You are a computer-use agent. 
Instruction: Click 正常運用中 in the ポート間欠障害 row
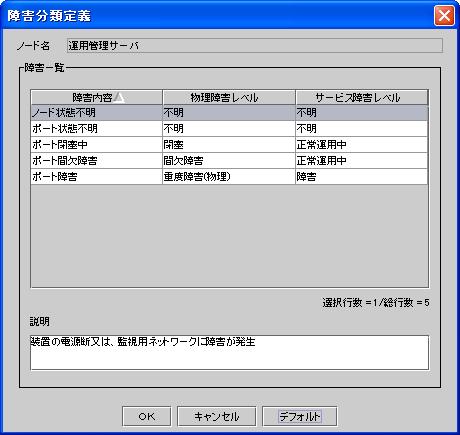(362, 161)
